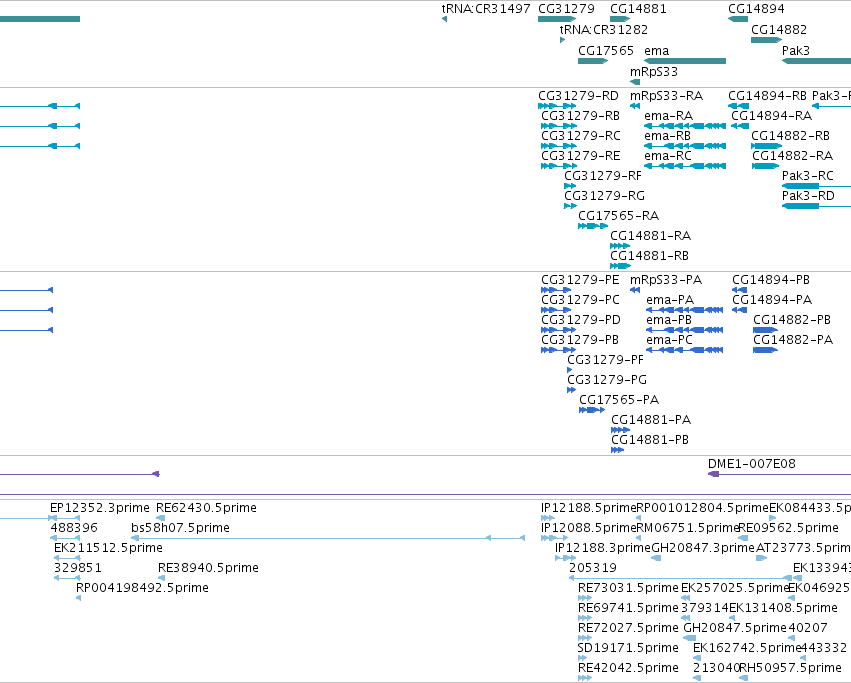The height and width of the screenshot is (683, 851).
Task: Select the tRNA:CR31282 gene label
Action: [604, 29]
